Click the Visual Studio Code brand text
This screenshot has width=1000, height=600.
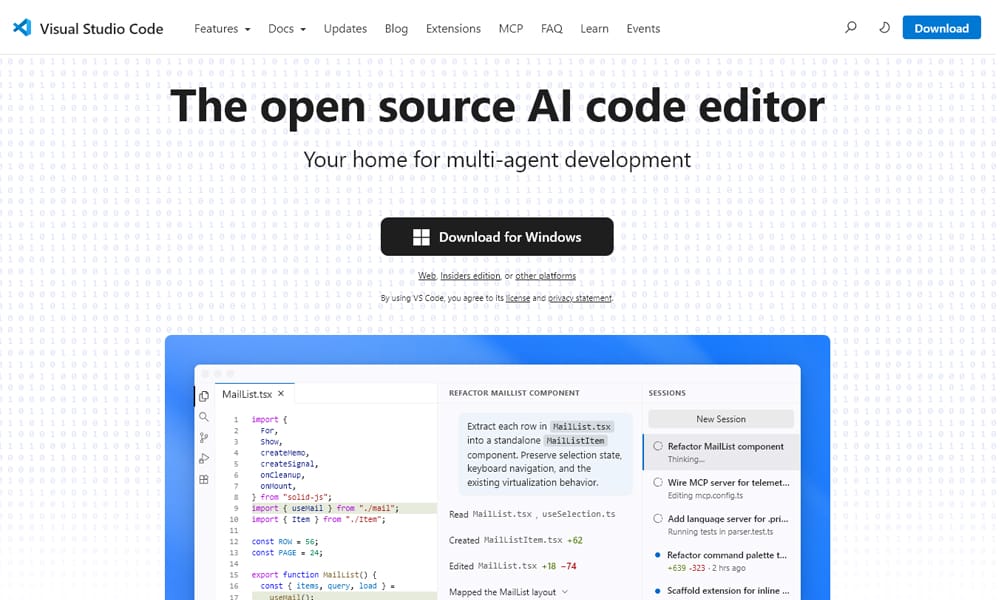pyautogui.click(x=101, y=29)
